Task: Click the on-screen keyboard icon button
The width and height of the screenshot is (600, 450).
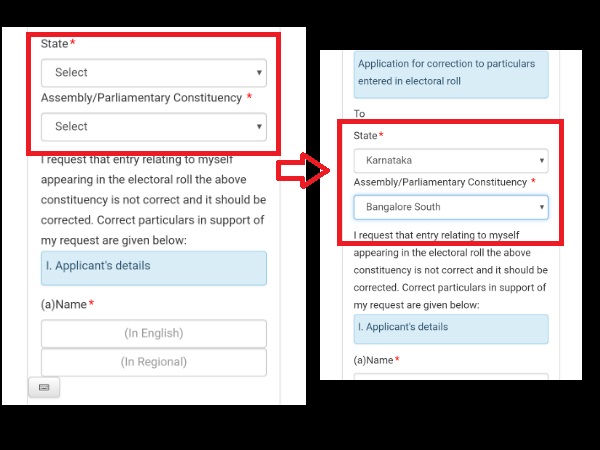Action: point(45,387)
